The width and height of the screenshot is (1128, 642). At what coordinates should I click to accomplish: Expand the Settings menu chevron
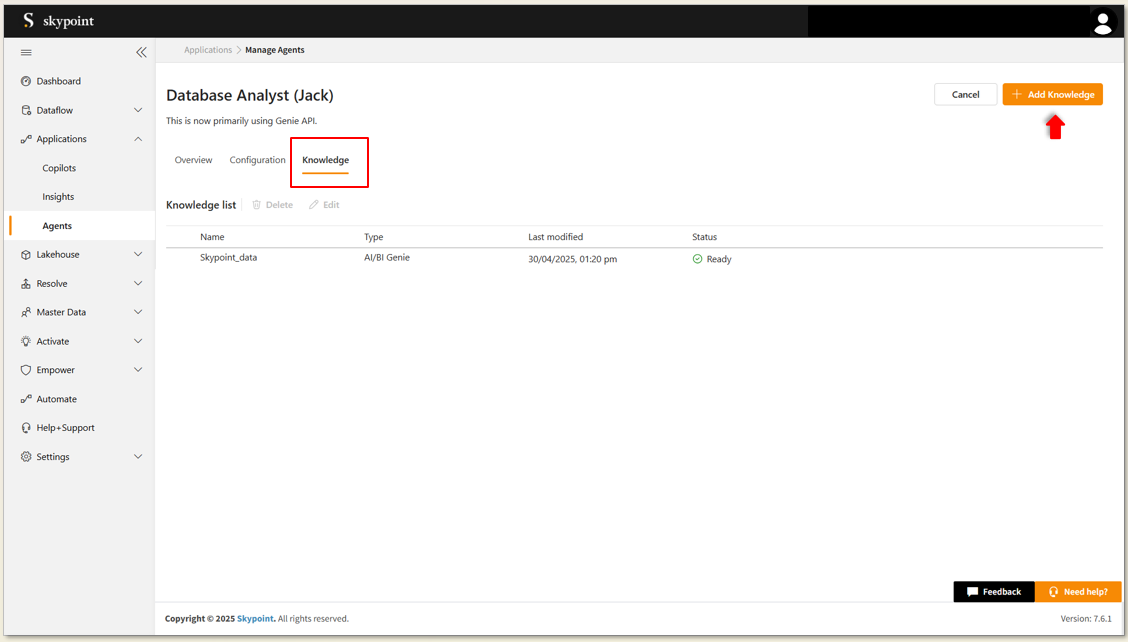click(138, 457)
